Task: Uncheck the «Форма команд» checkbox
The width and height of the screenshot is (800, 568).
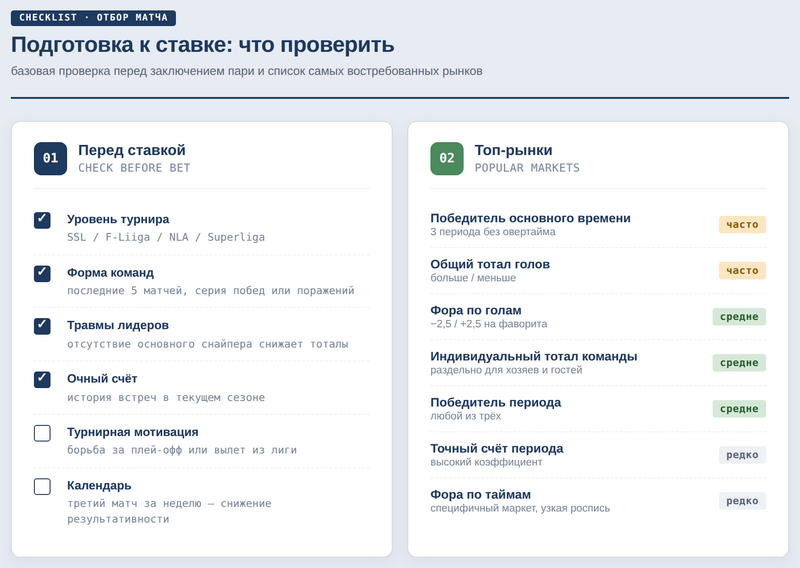Action: click(x=42, y=274)
